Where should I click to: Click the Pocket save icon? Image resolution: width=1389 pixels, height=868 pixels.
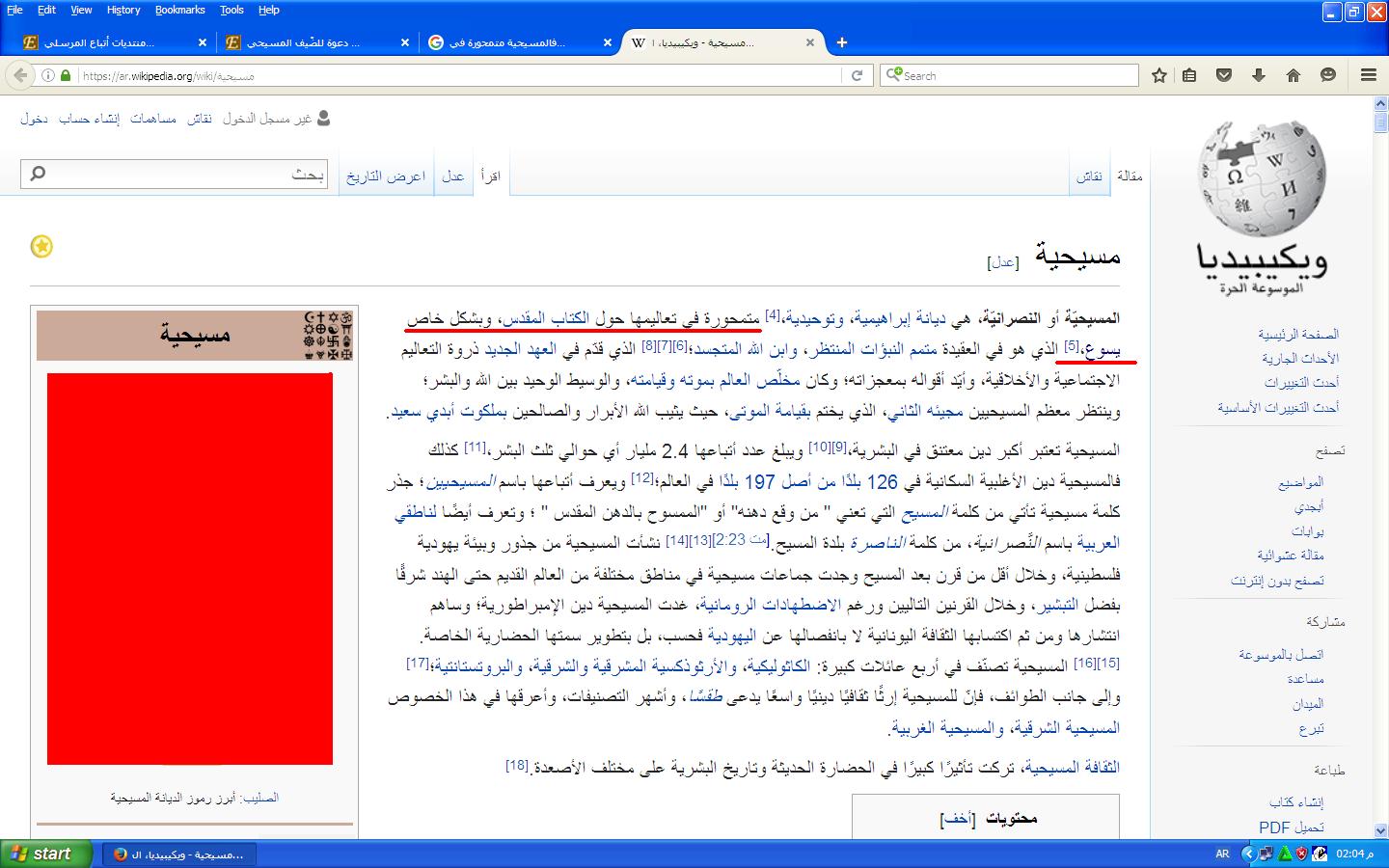pyautogui.click(x=1224, y=75)
